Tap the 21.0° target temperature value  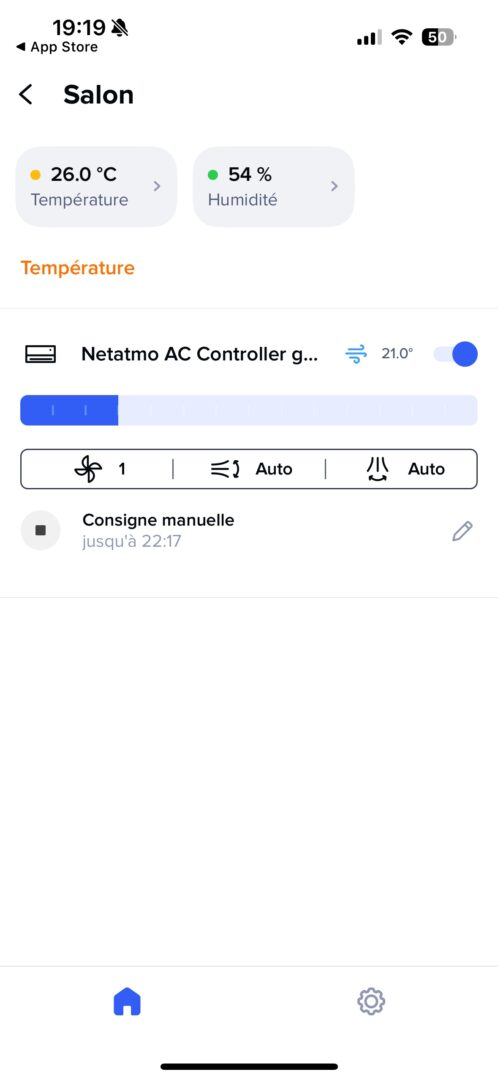397,354
